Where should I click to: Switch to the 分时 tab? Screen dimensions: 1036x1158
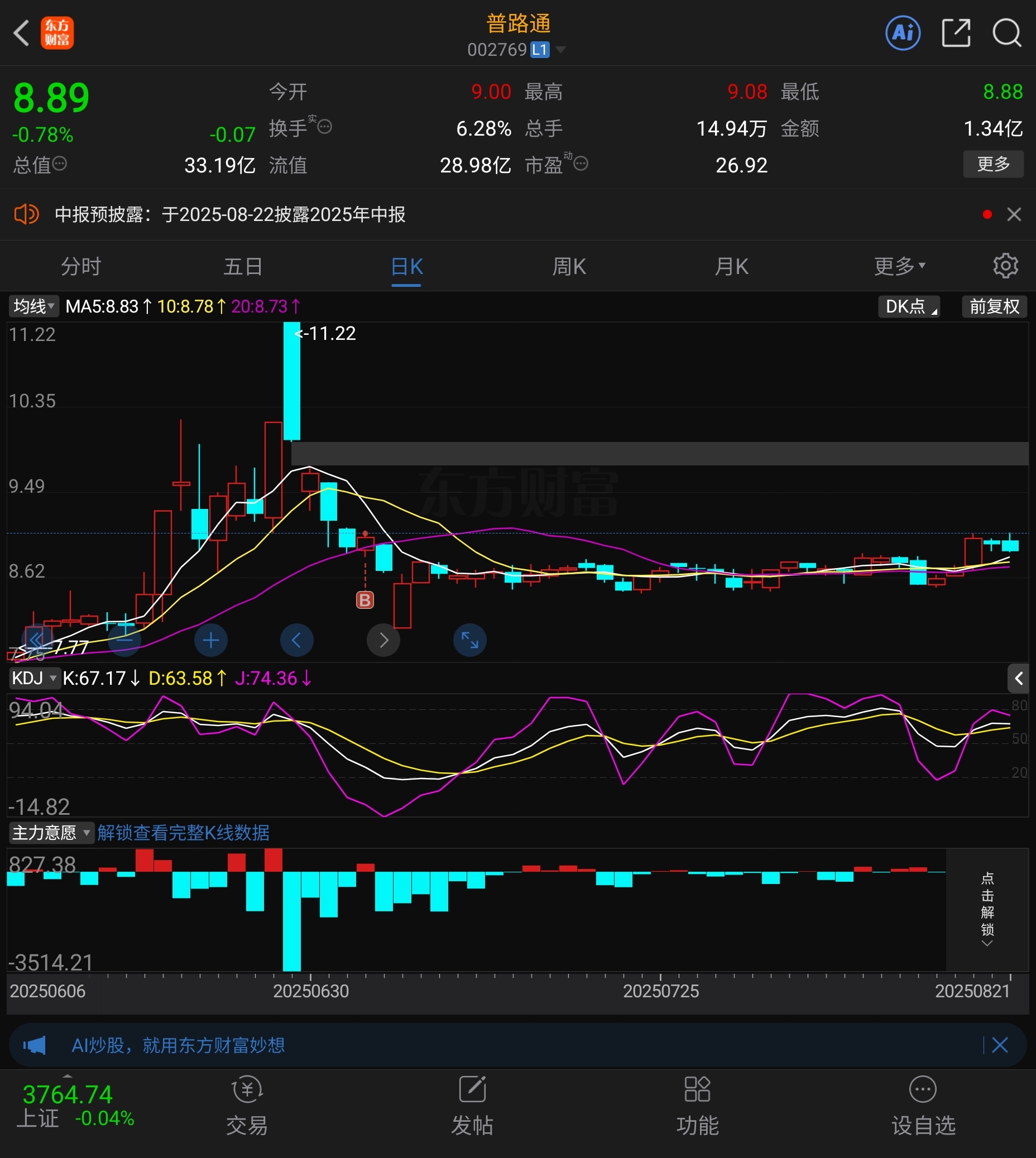coord(81,266)
